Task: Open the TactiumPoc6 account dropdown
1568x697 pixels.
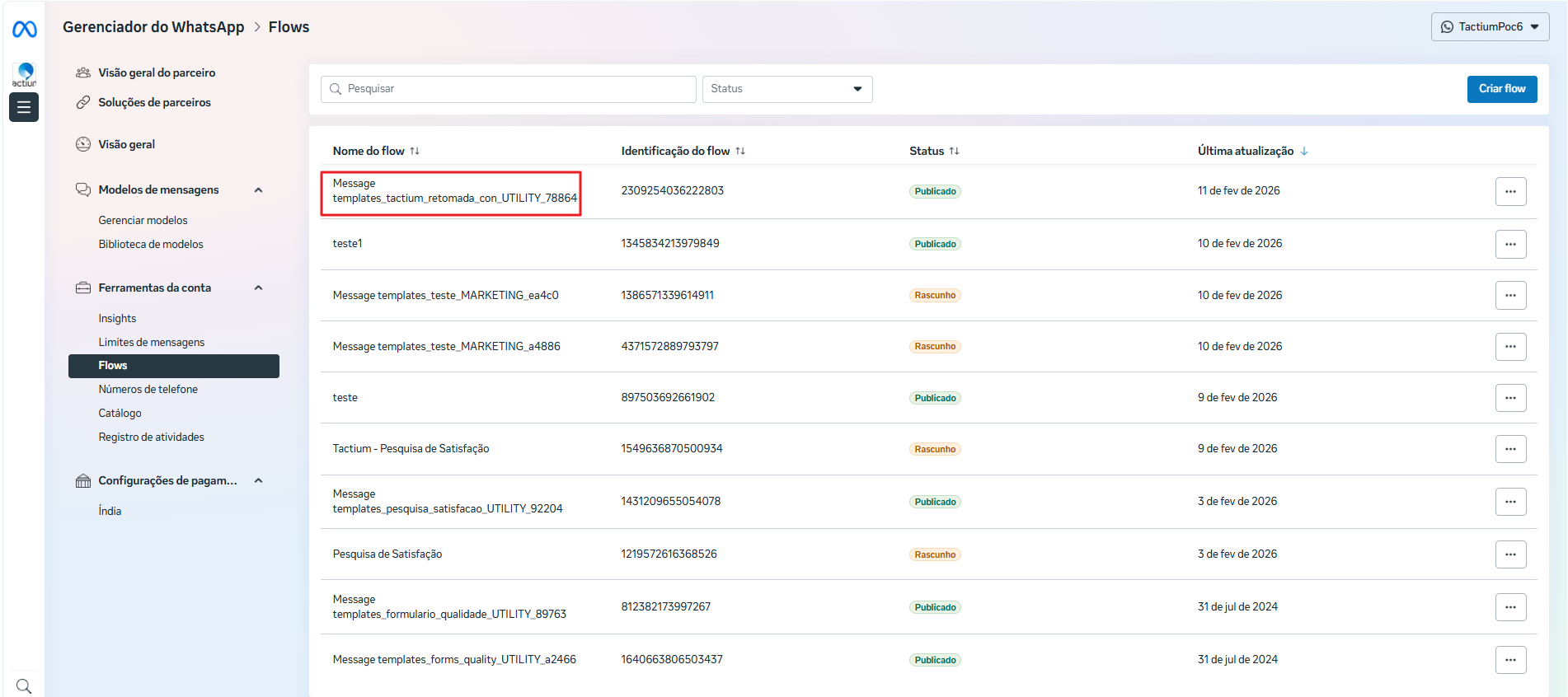Action: coord(1489,27)
